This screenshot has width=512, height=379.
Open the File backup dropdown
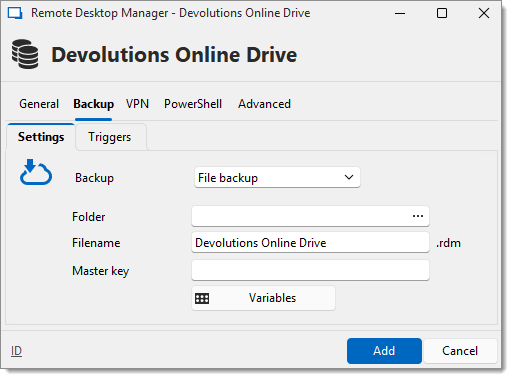277,178
